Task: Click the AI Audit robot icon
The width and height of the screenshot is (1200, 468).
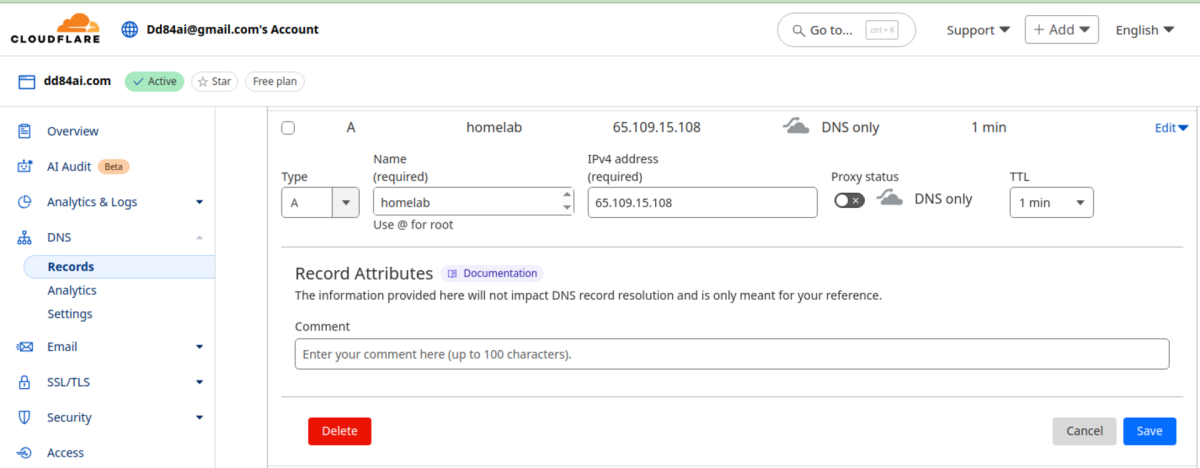Action: click(x=25, y=167)
